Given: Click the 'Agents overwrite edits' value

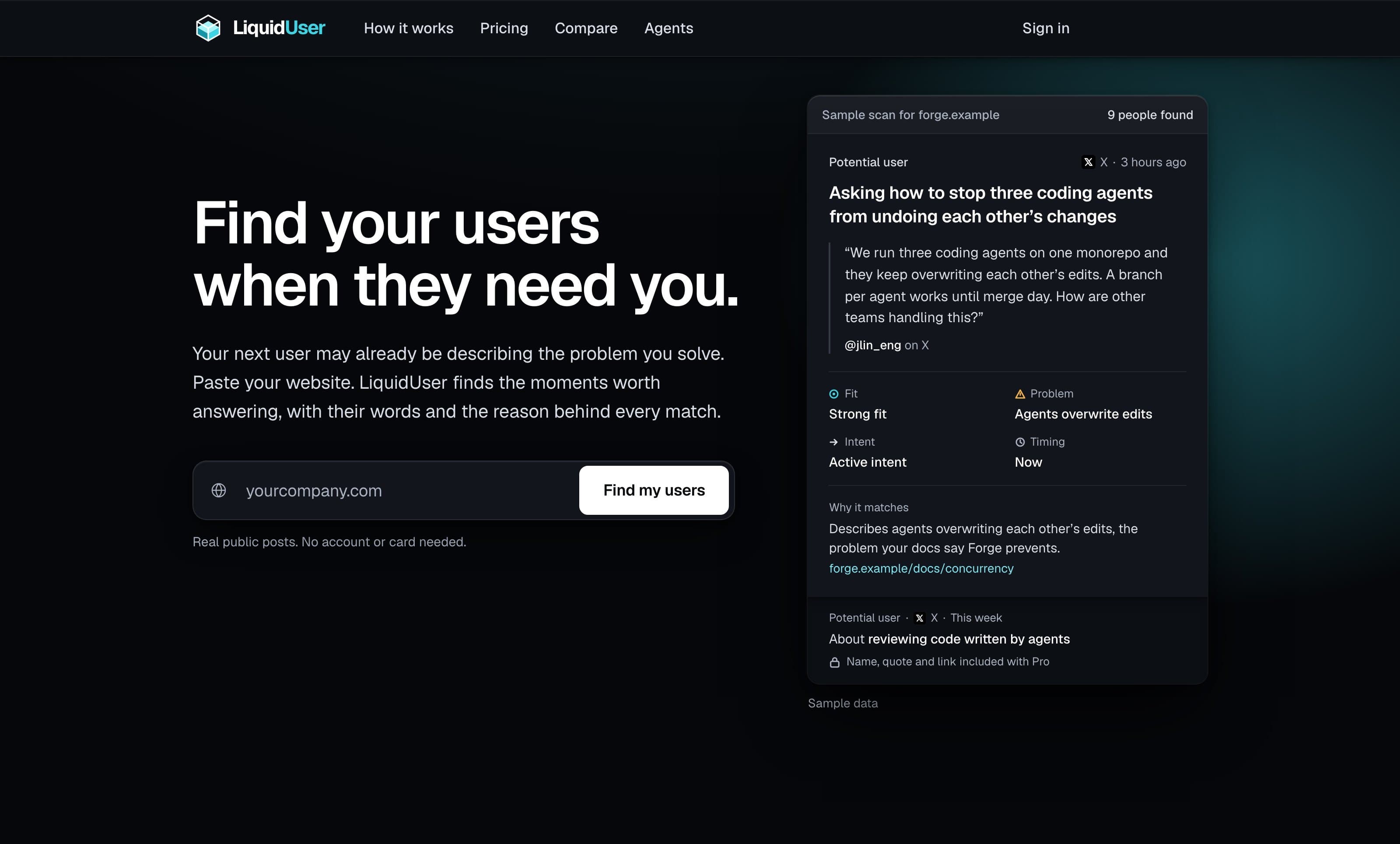Looking at the screenshot, I should 1083,414.
